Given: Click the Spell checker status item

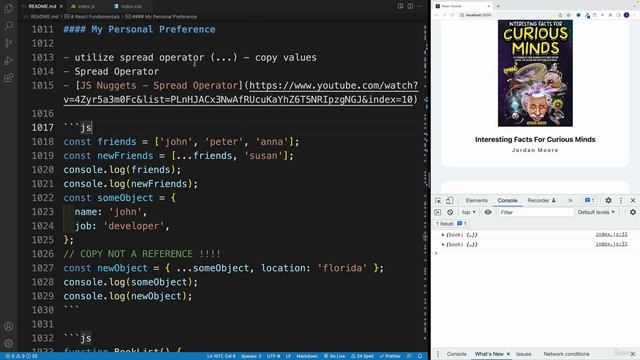Looking at the screenshot, I should pos(362,356).
